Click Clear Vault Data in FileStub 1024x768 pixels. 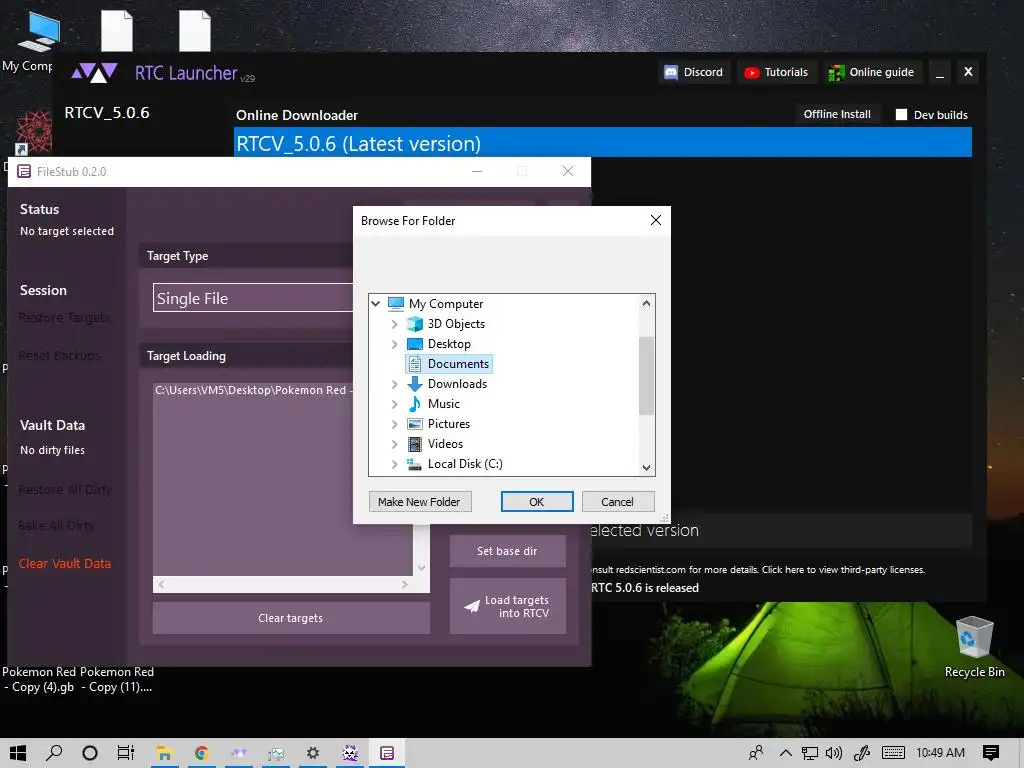pos(64,563)
